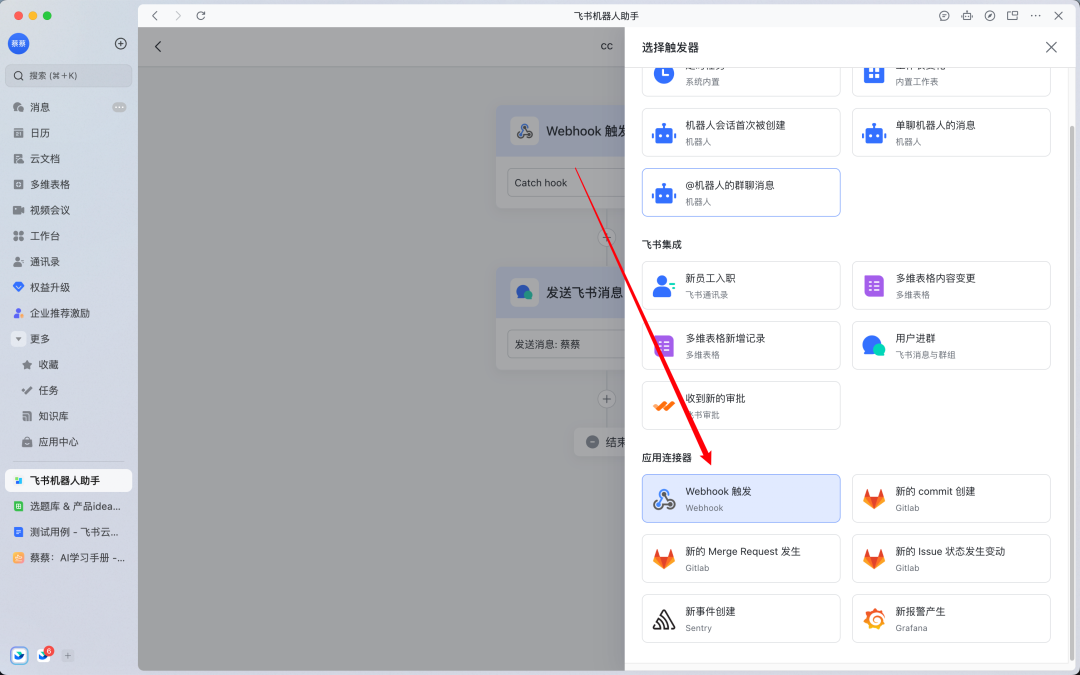
Task: Click the mail icon with badge 6
Action: coord(44,655)
